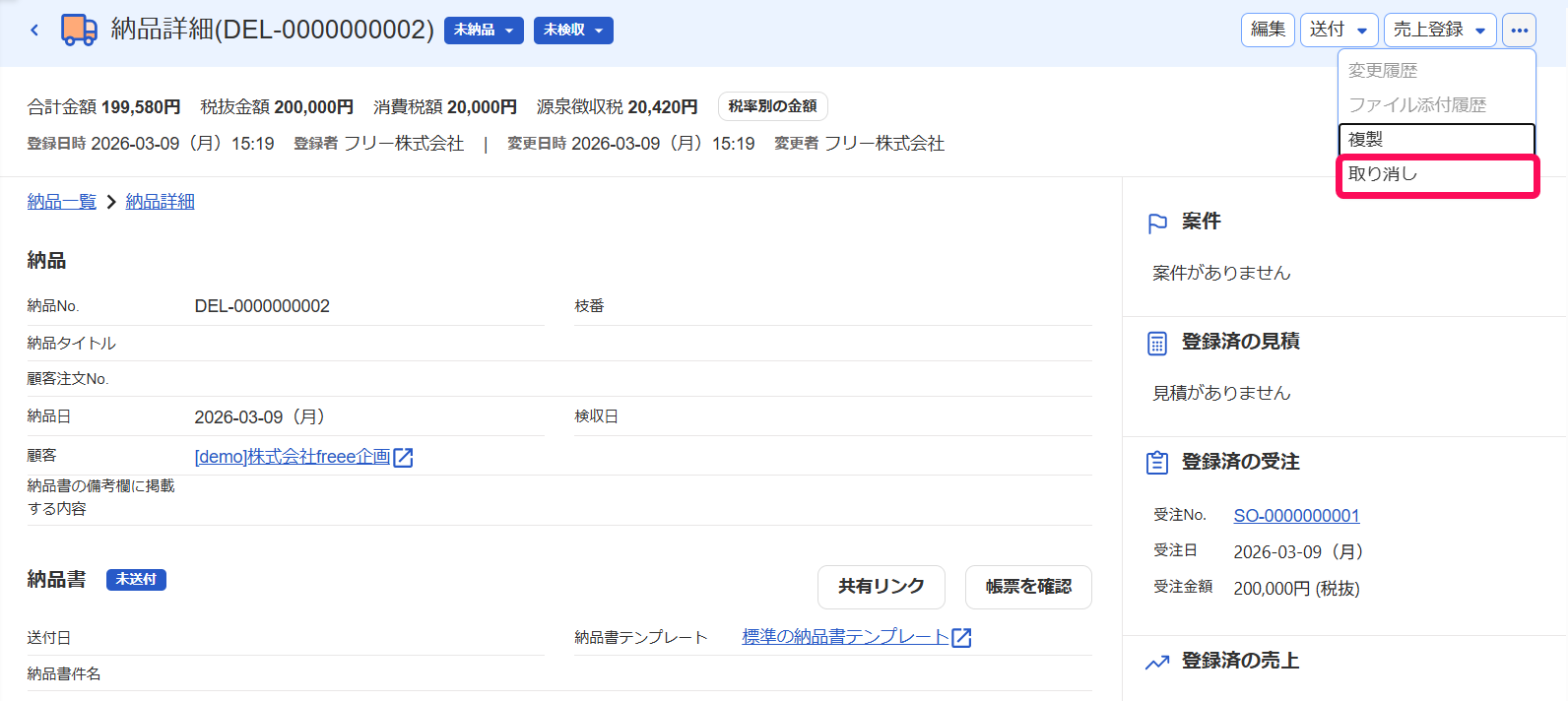Screen dimensions: 1568x701
Task: Click the 納品No. value DEL-0000000002
Action: (x=262, y=306)
